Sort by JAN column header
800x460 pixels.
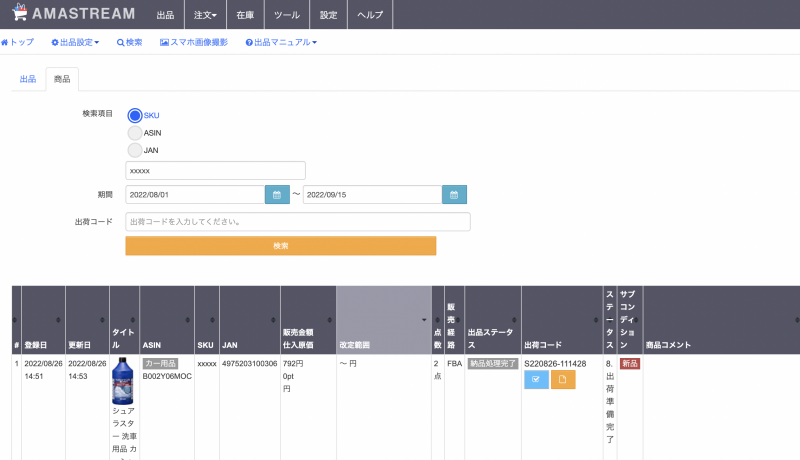[250, 320]
